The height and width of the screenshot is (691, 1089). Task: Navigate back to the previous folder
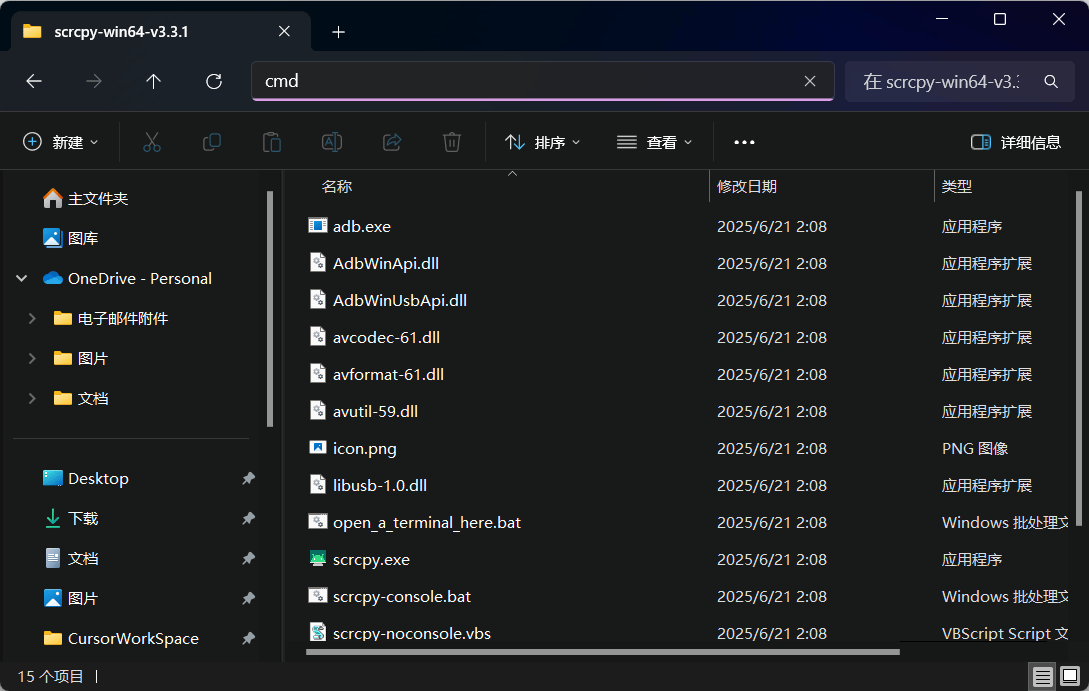pyautogui.click(x=34, y=81)
